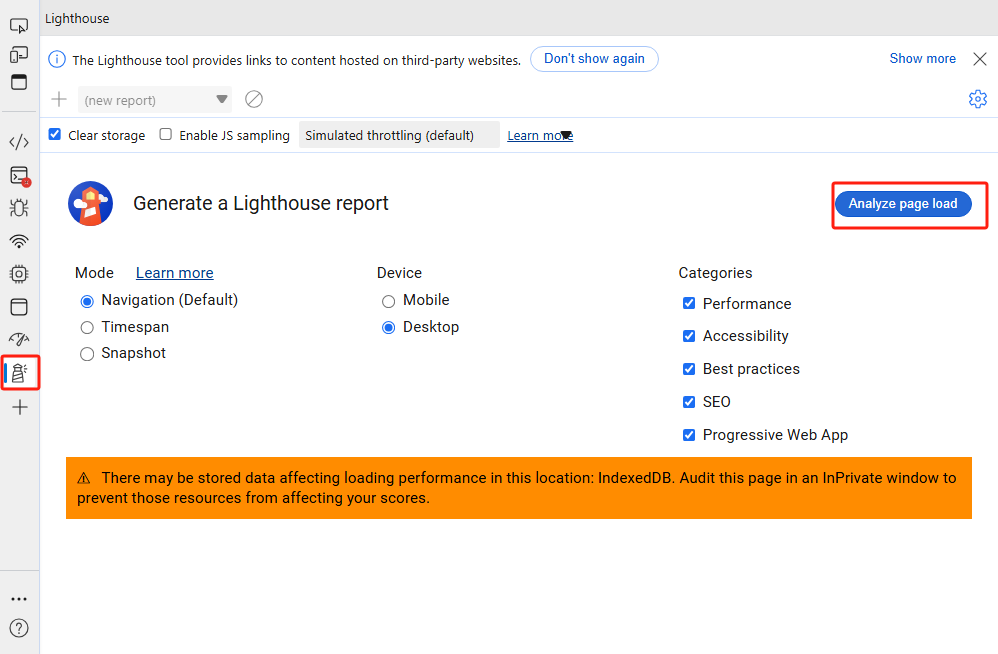Select Snapshot mode
The height and width of the screenshot is (654, 998).
pyautogui.click(x=87, y=354)
